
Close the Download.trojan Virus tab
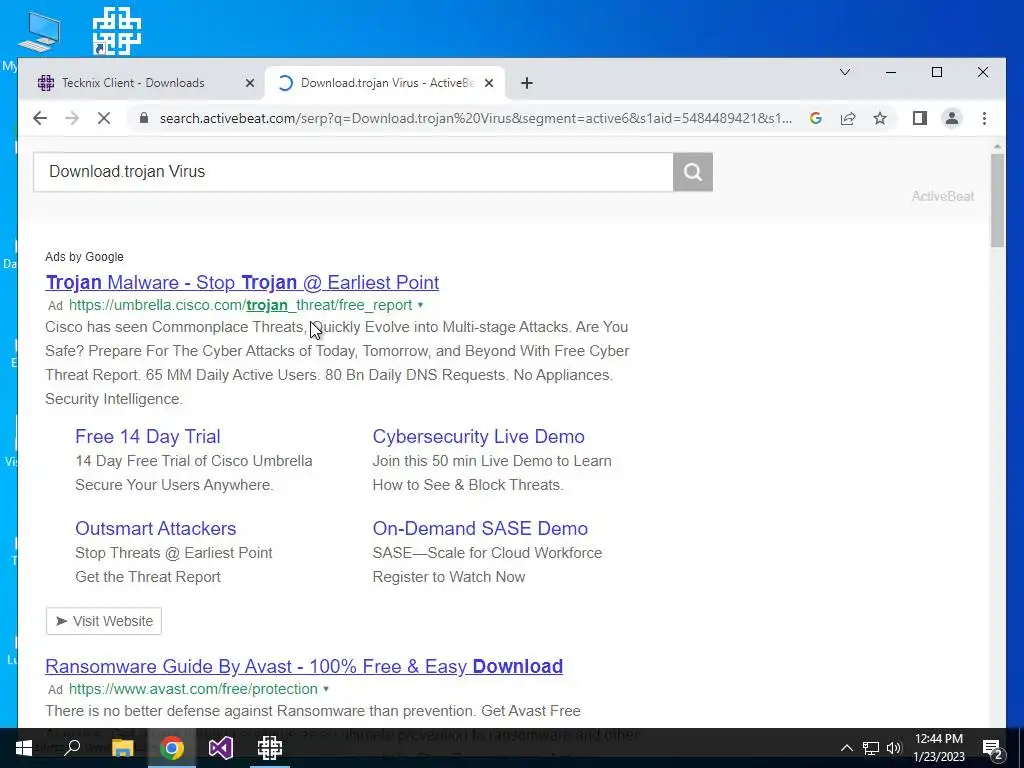489,83
